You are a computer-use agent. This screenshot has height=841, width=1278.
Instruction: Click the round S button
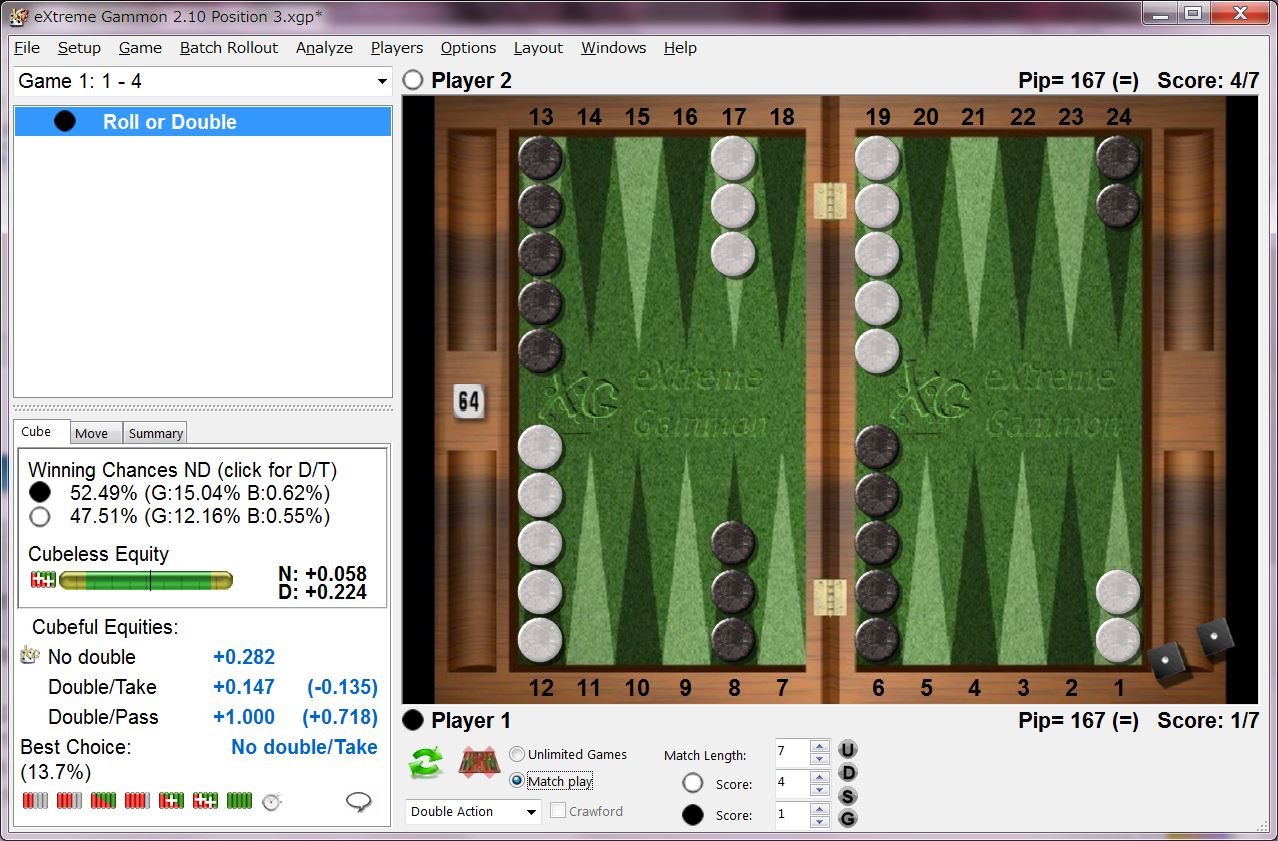pyautogui.click(x=848, y=796)
